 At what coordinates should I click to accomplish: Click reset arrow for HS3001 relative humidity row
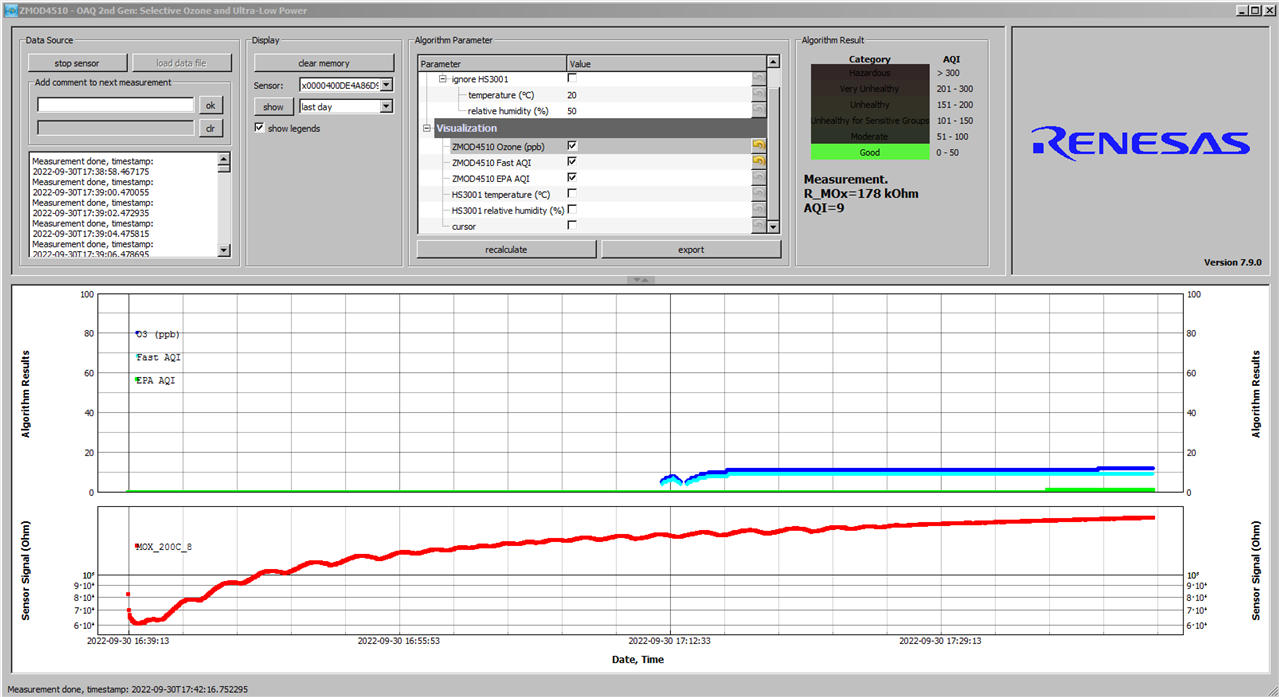758,210
